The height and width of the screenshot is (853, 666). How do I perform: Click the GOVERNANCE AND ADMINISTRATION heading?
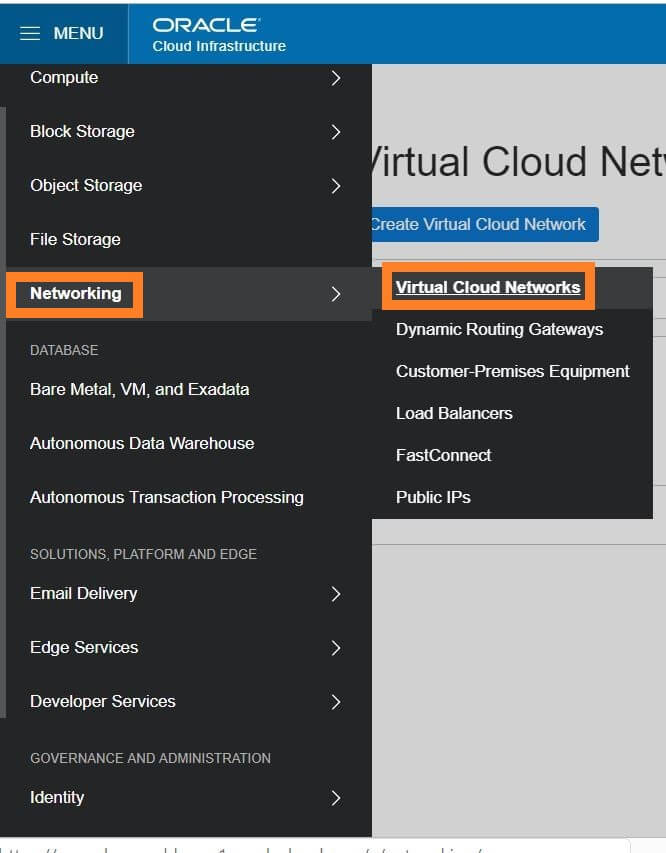150,758
